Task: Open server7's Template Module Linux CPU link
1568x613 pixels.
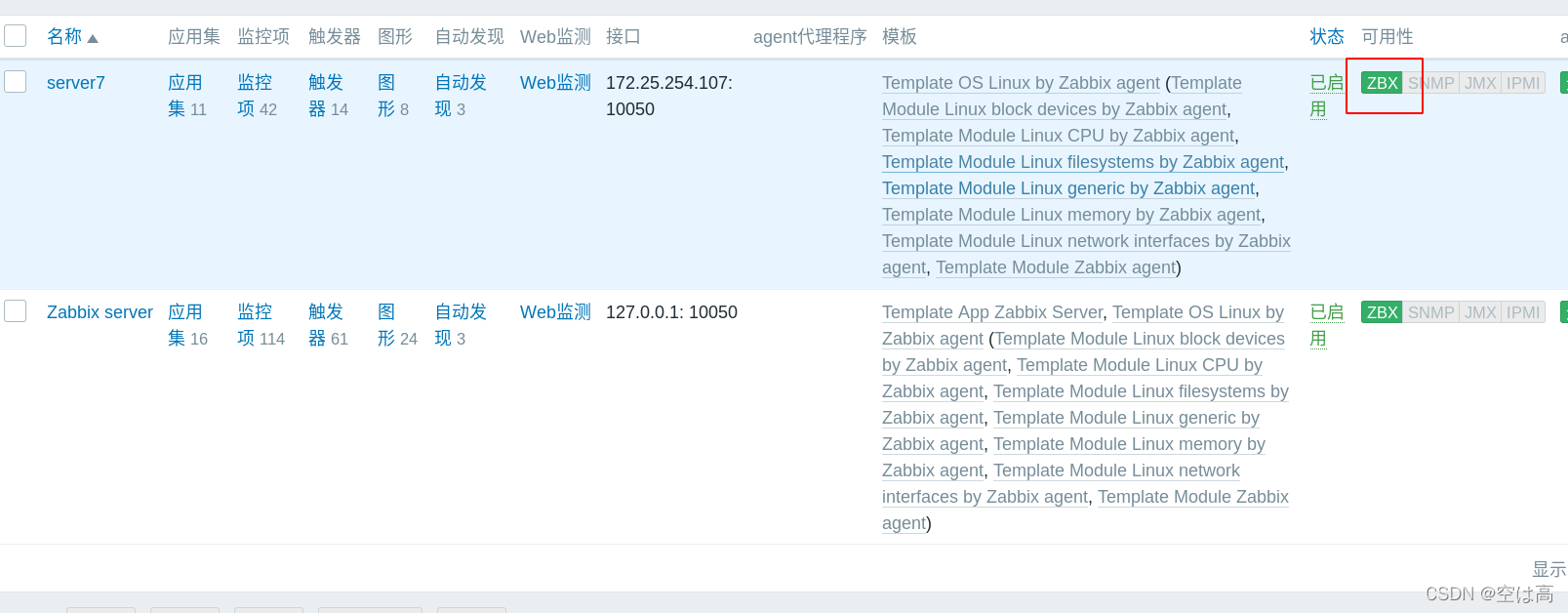Action: pyautogui.click(x=1059, y=136)
